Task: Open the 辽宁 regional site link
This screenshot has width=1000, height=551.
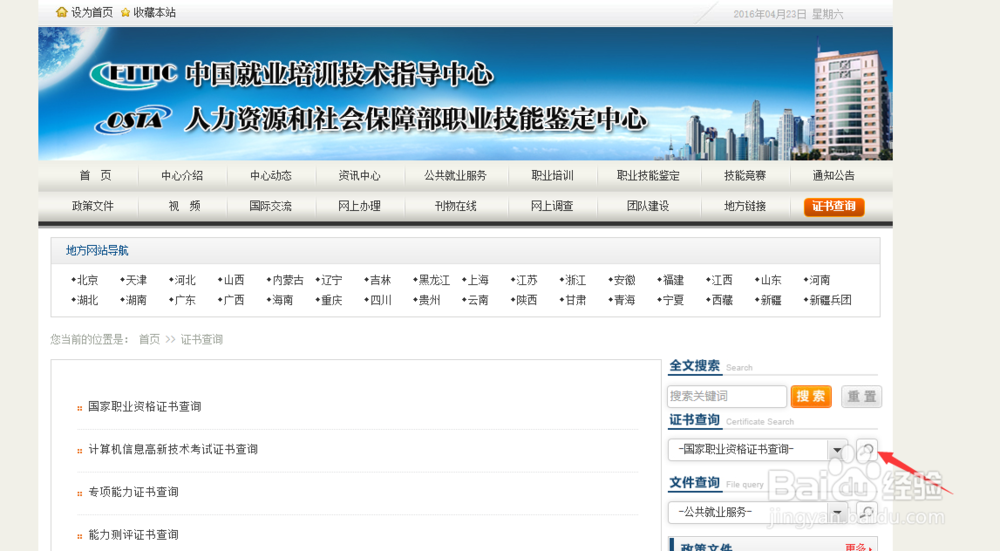Action: click(x=331, y=280)
